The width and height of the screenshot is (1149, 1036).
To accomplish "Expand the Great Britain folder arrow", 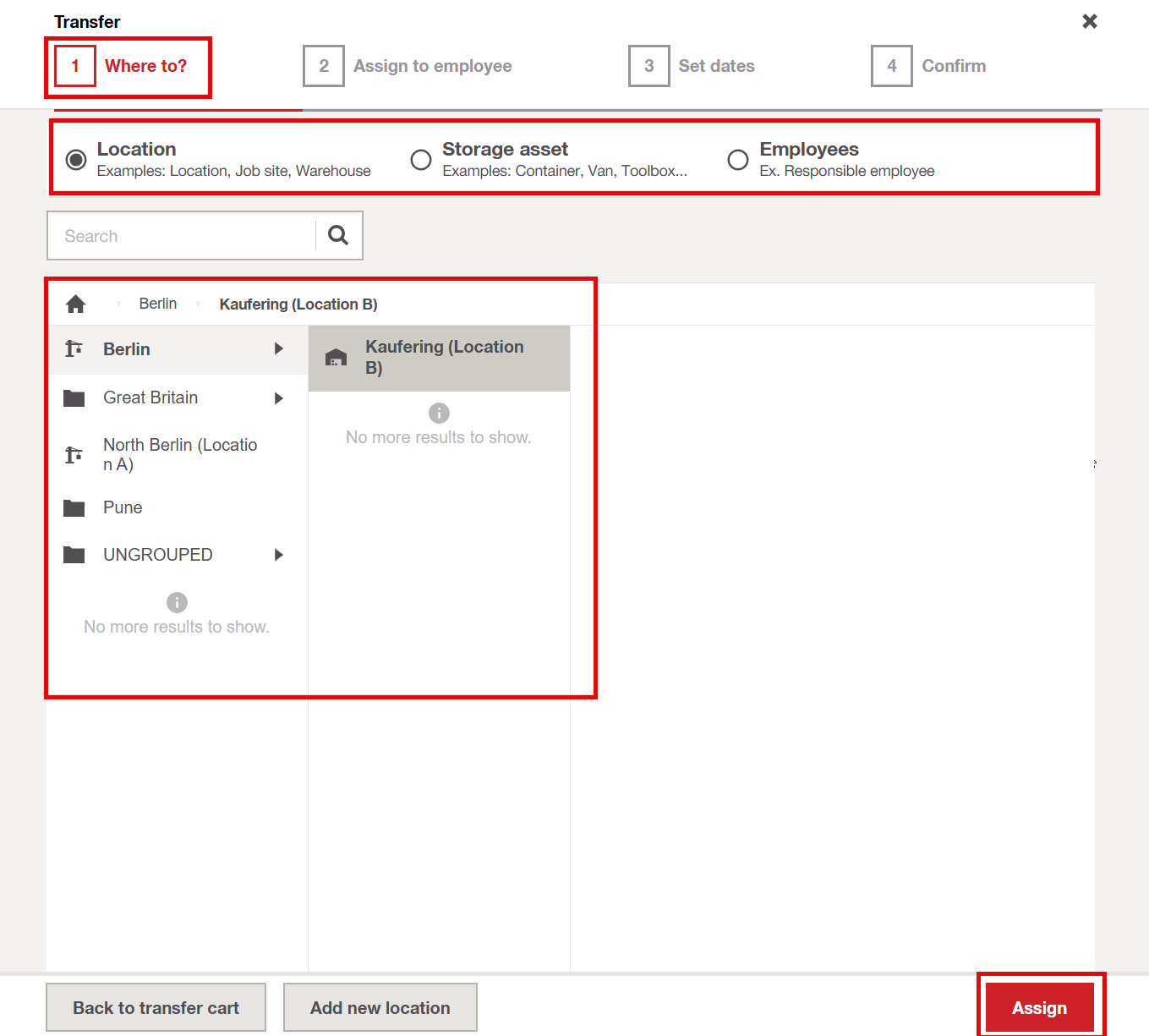I will [x=279, y=398].
